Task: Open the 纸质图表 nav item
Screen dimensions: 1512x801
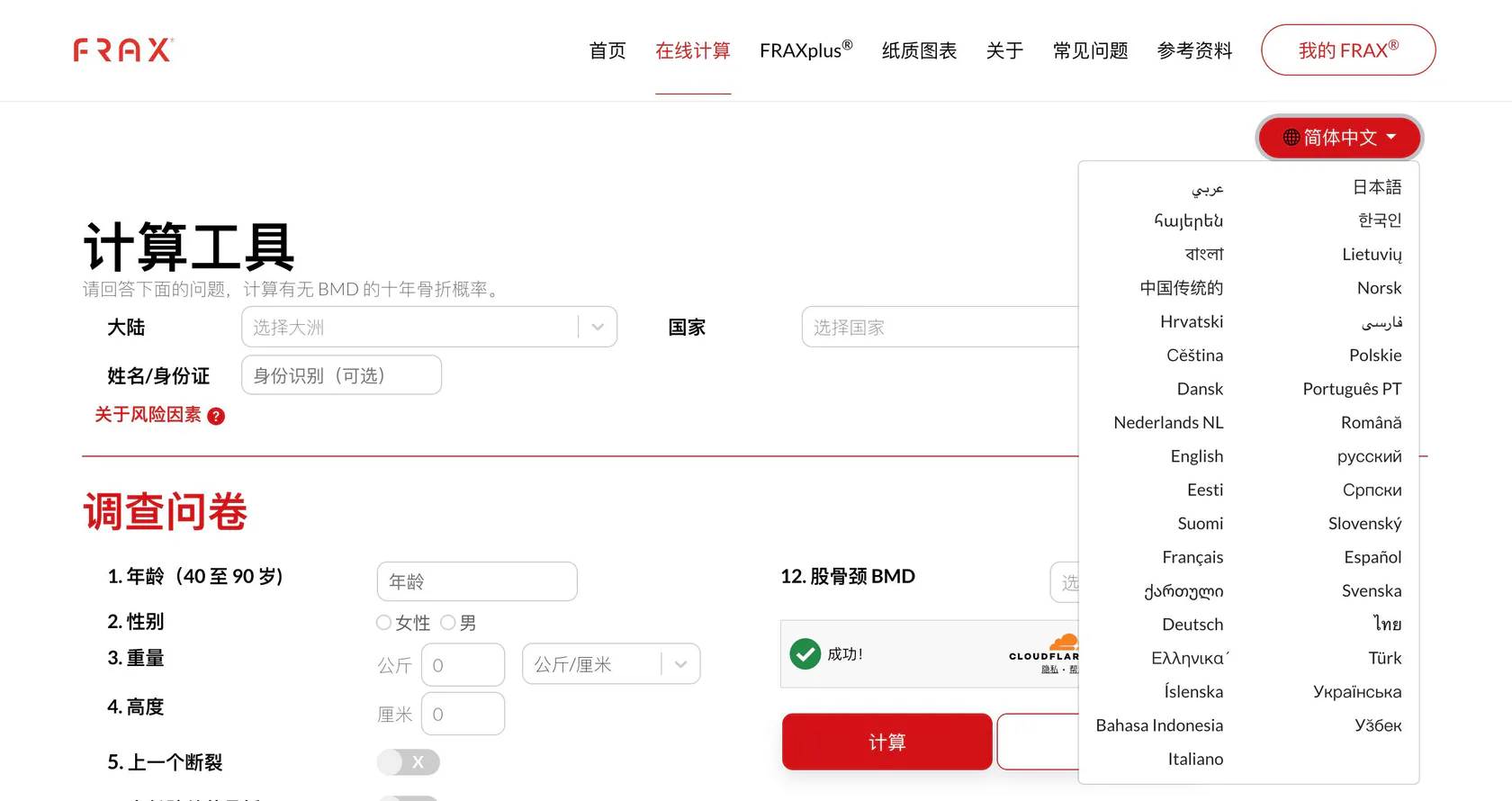Action: point(919,50)
